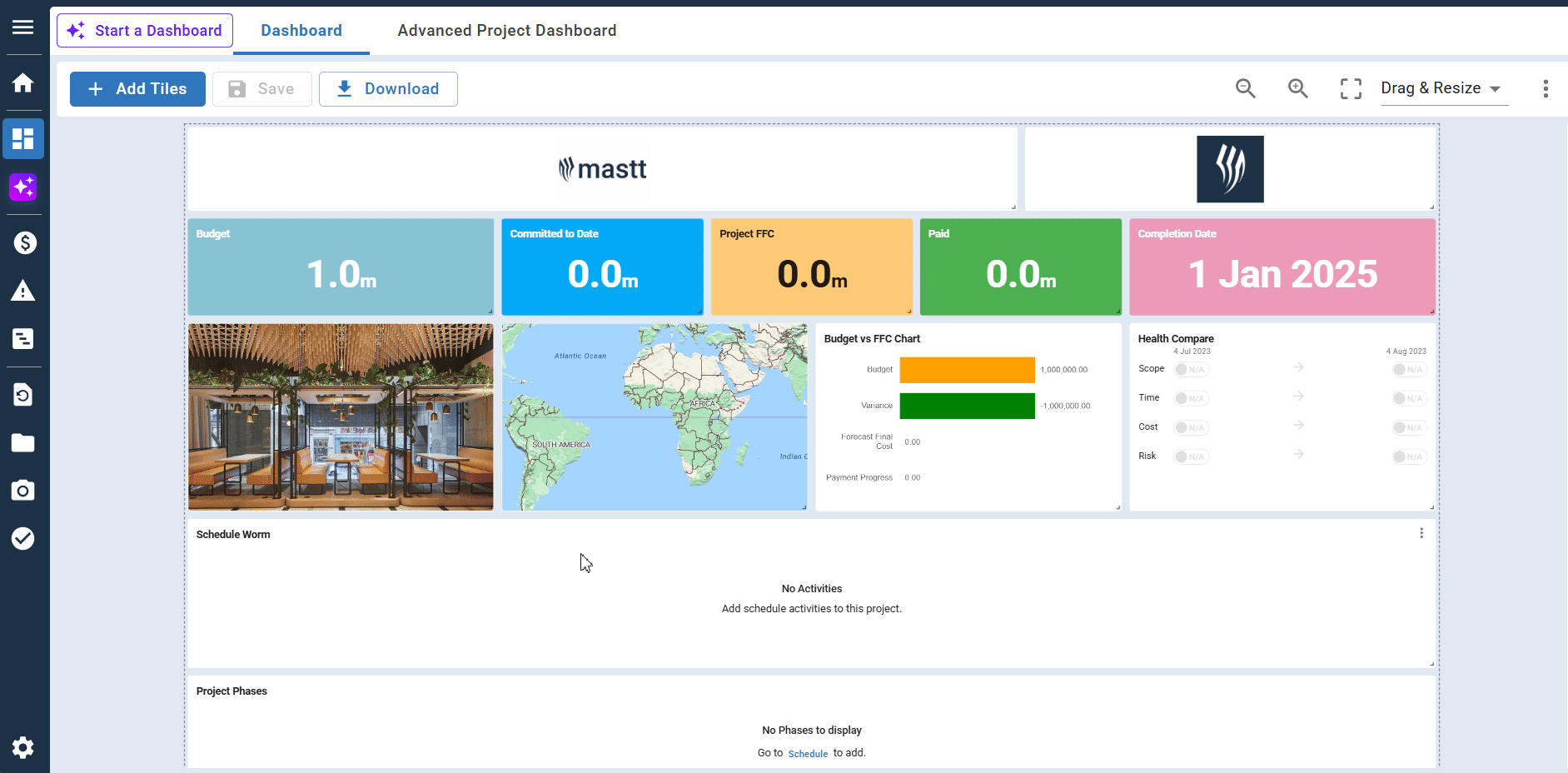
Task: Toggle Scope N/A switch under 4 Jul 2023
Action: (1191, 370)
